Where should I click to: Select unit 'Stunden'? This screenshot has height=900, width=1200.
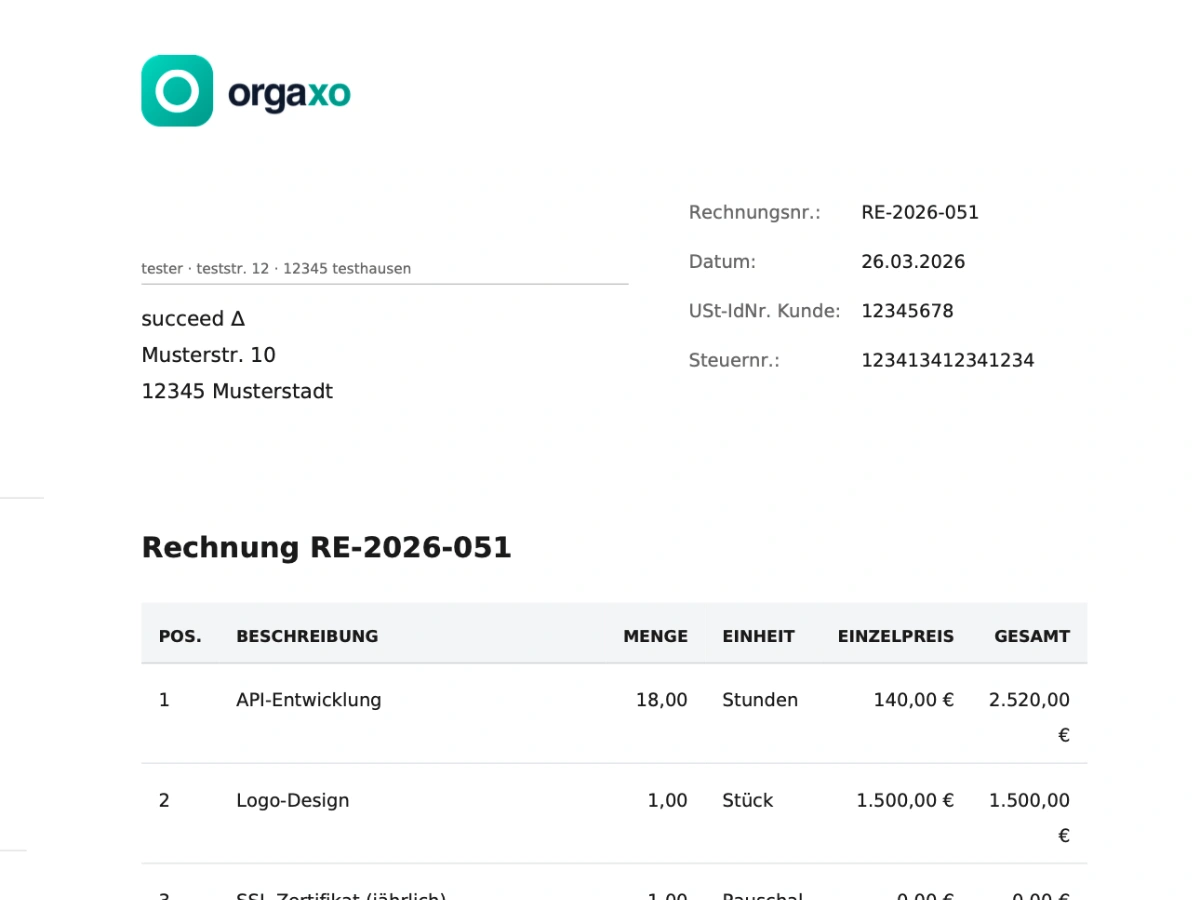[760, 700]
